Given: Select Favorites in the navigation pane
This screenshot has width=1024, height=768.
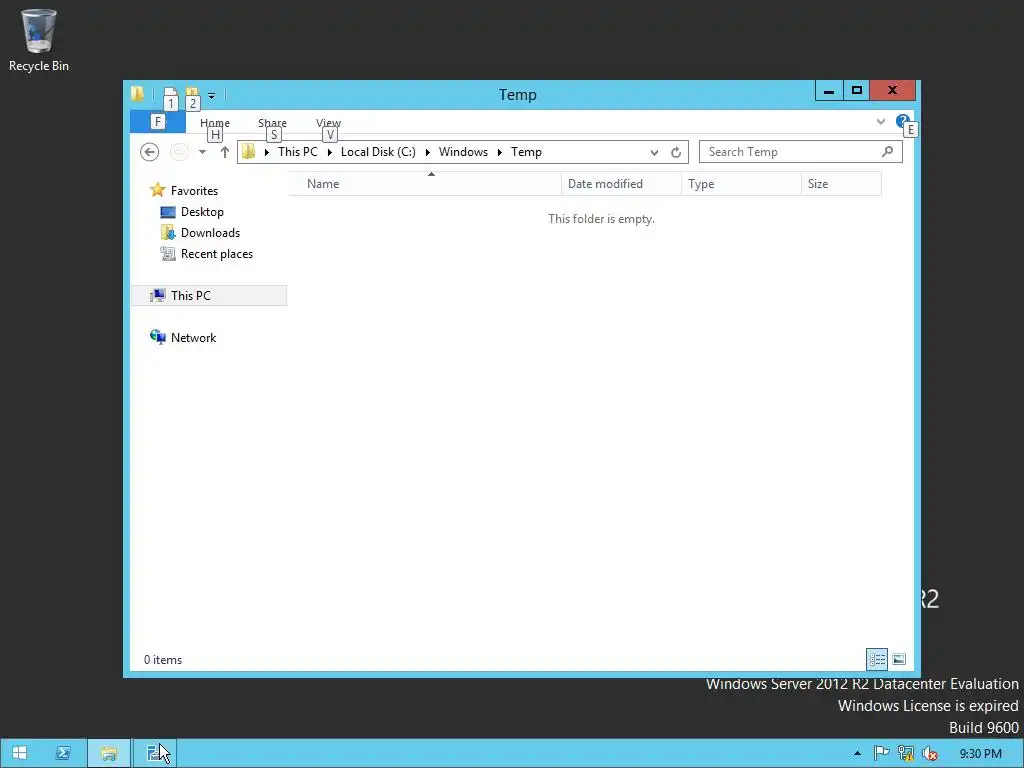Looking at the screenshot, I should click(194, 191).
